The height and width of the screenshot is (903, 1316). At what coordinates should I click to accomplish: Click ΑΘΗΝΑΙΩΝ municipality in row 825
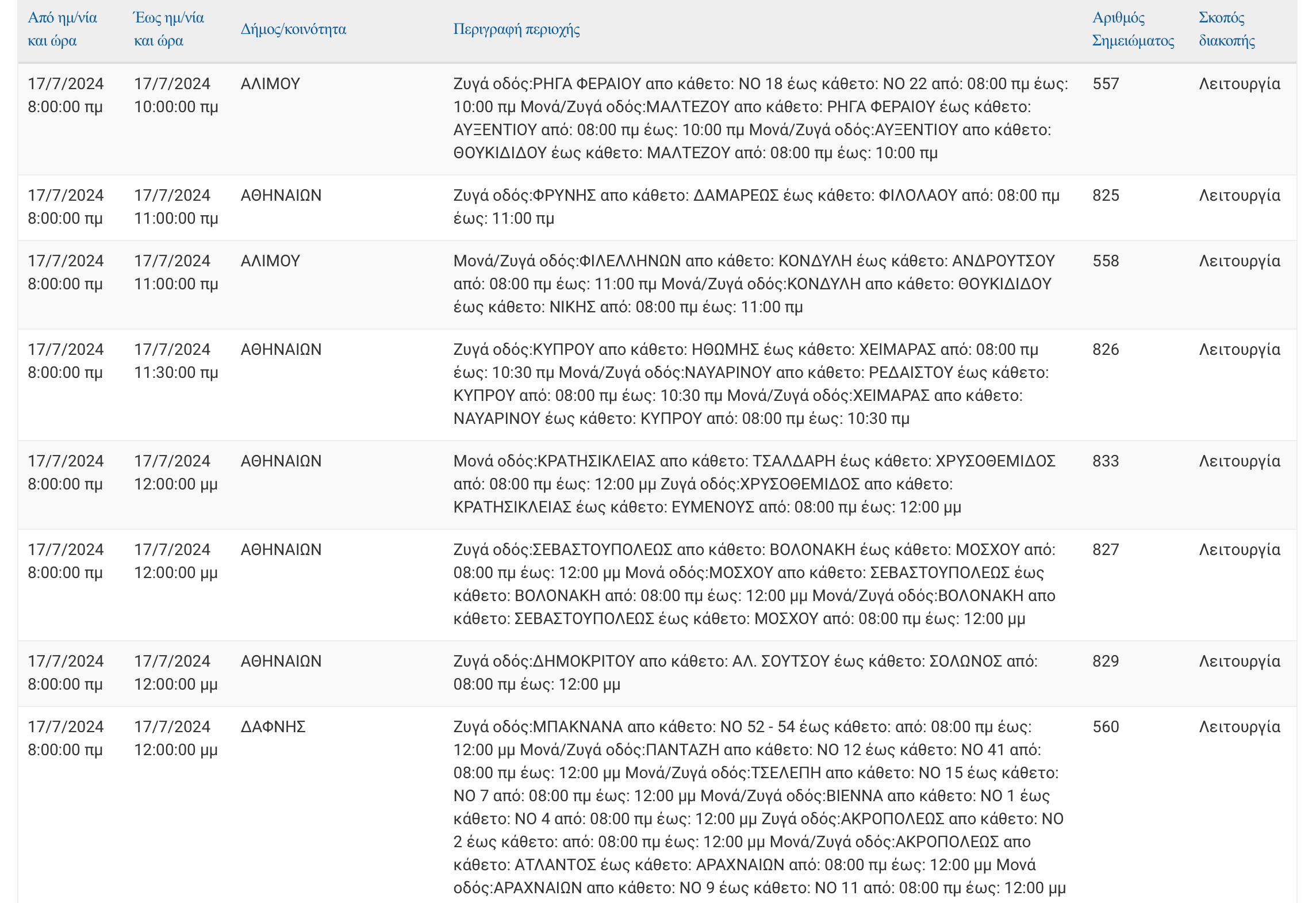click(281, 196)
